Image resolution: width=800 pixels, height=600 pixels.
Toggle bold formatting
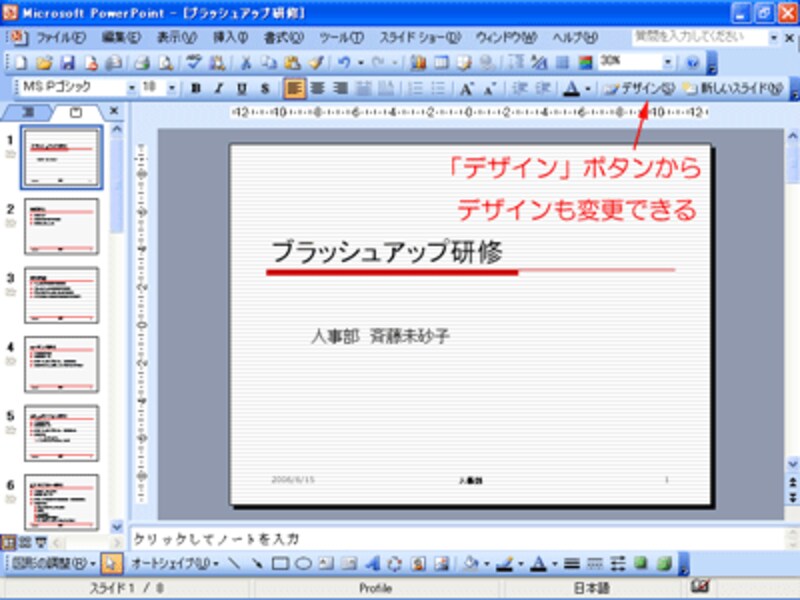(195, 89)
